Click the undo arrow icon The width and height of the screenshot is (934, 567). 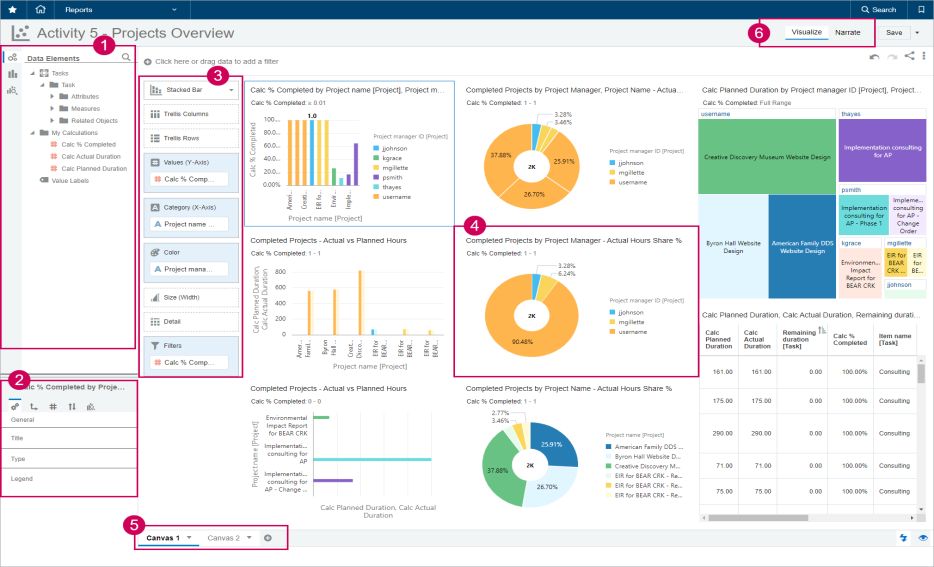click(874, 57)
